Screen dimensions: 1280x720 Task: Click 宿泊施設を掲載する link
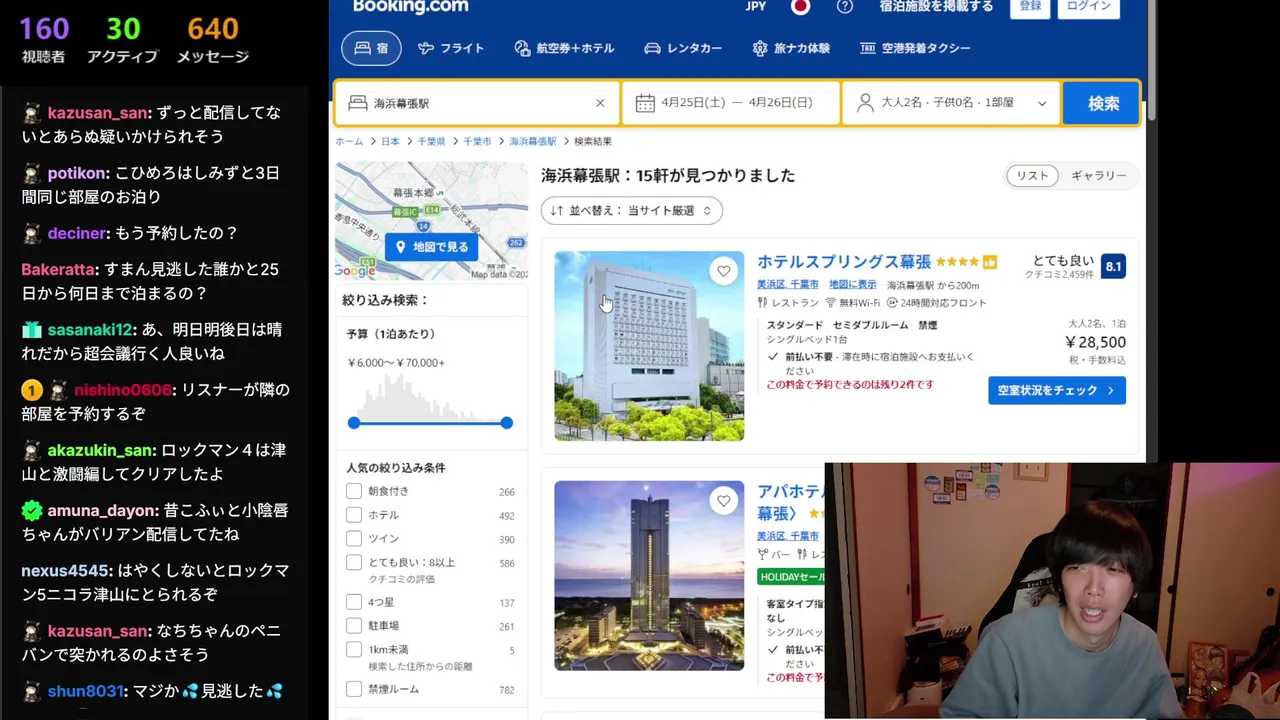[937, 7]
